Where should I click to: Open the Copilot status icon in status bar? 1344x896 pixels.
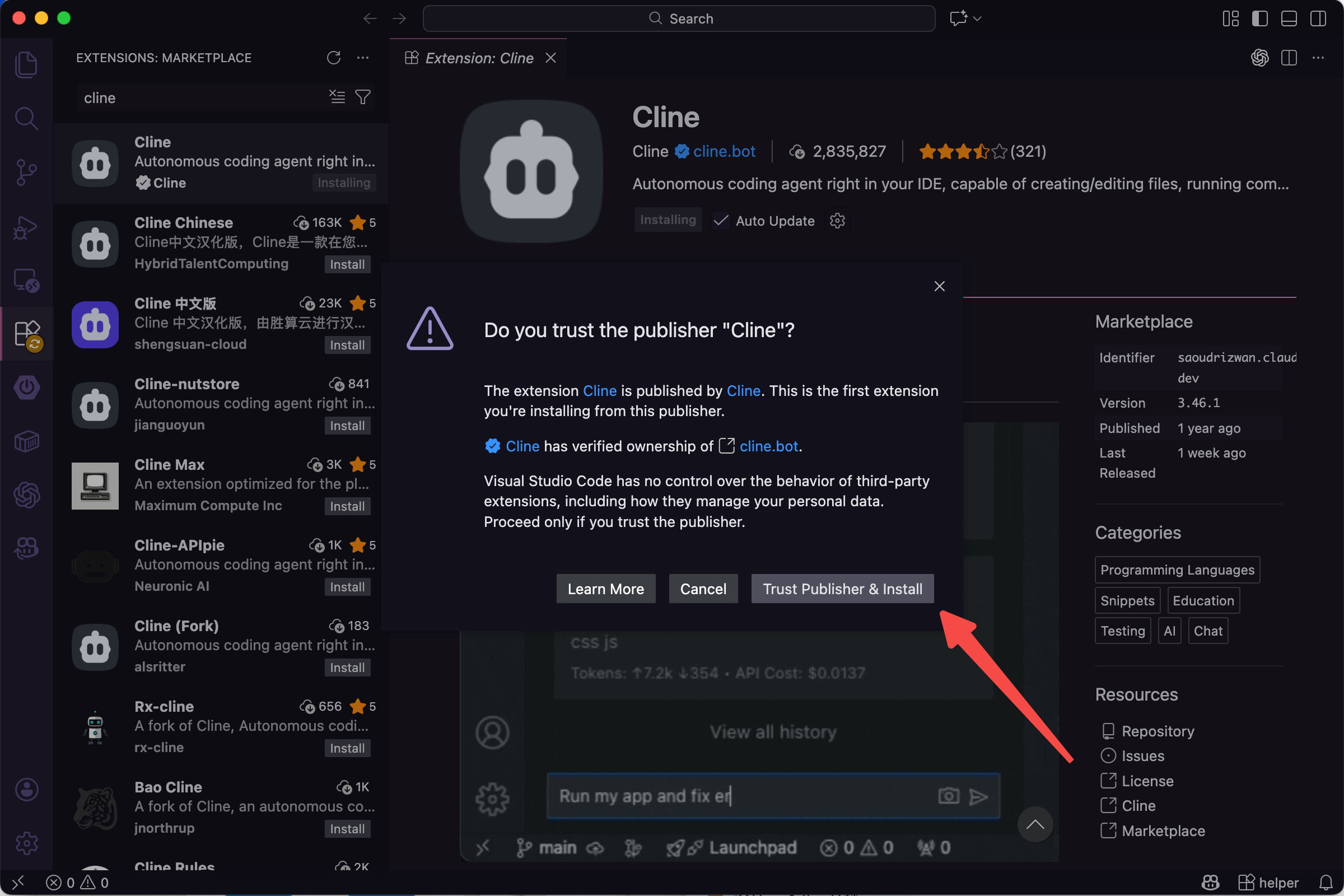pos(1210,883)
